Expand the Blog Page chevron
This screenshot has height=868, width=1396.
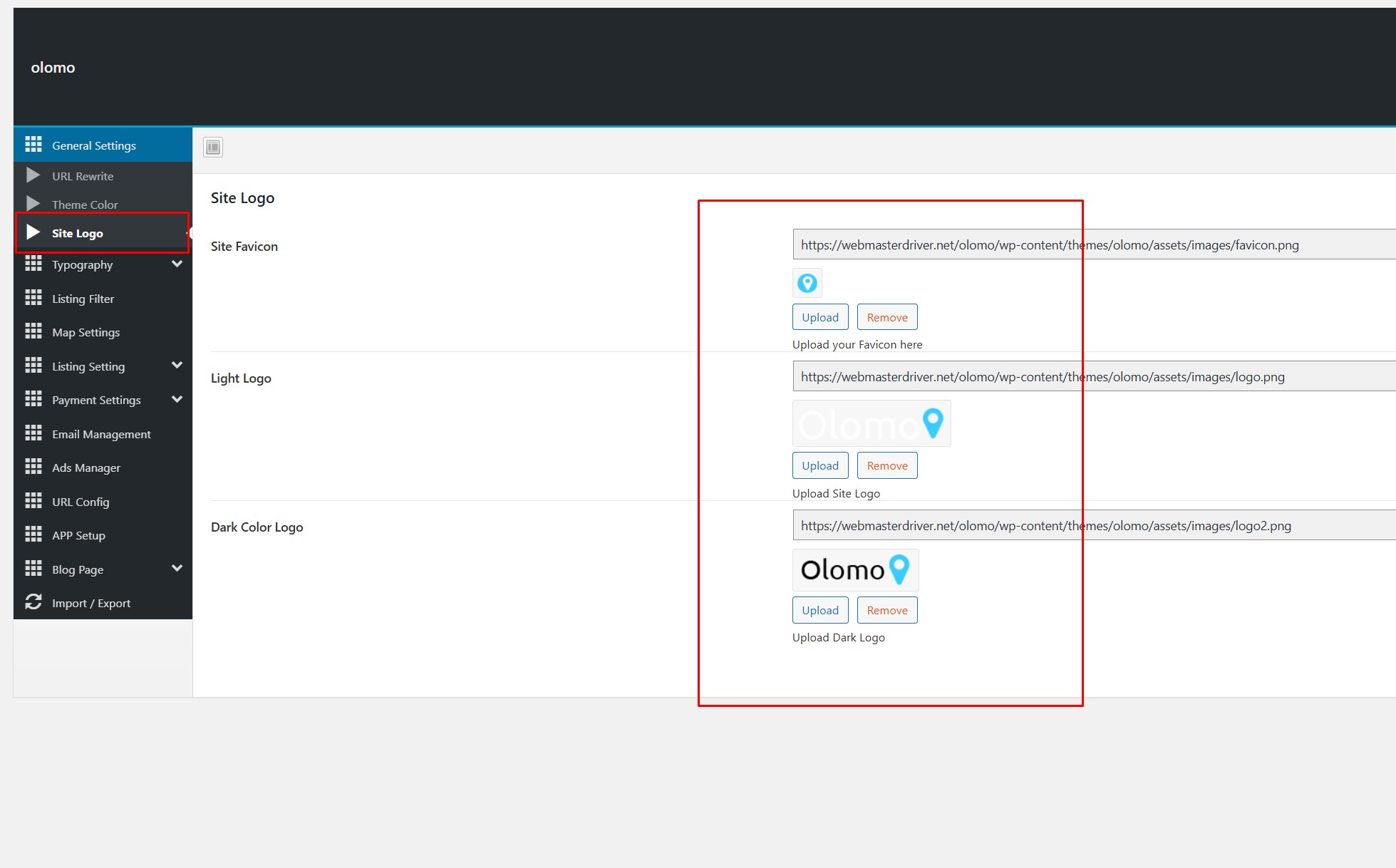tap(177, 569)
